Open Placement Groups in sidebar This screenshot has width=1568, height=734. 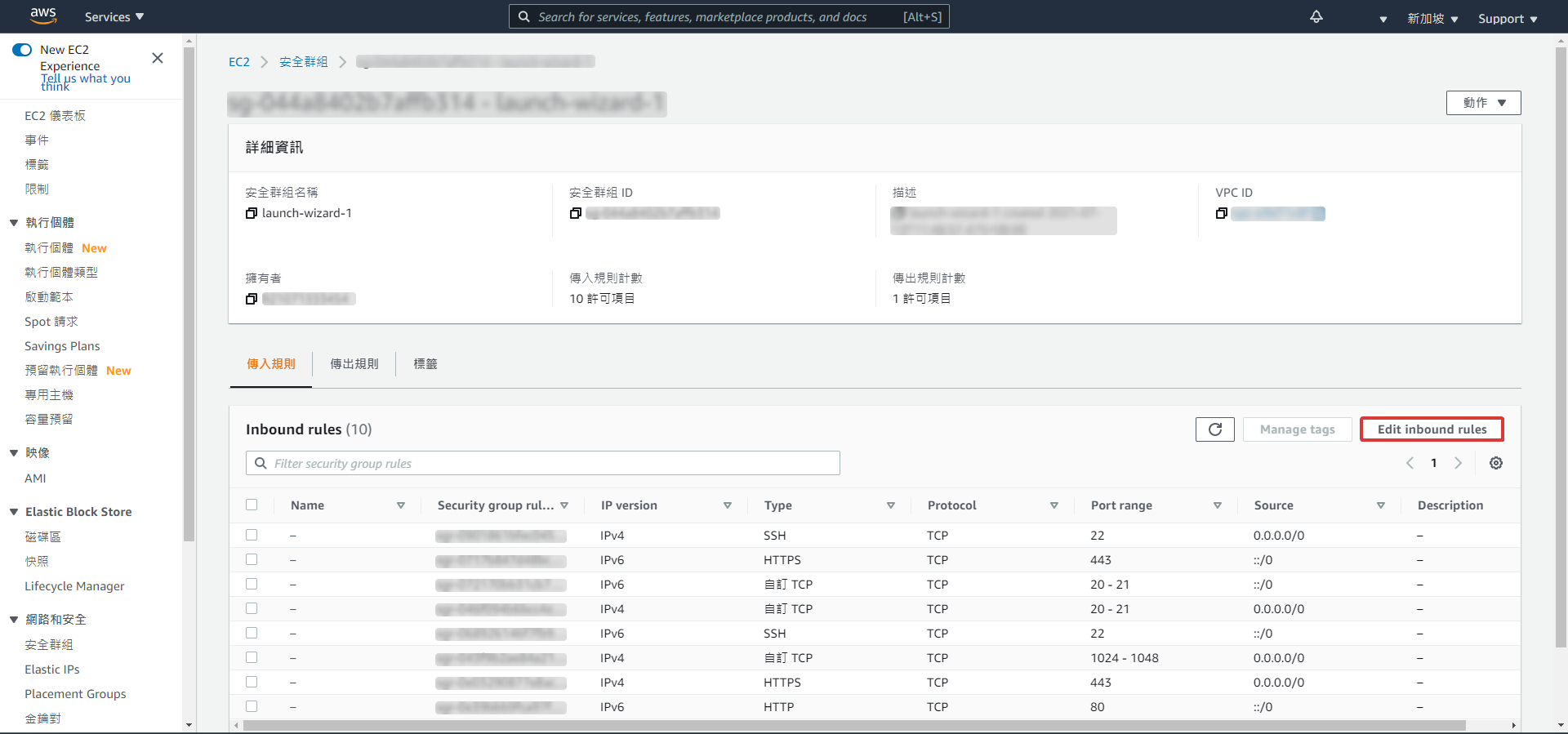pyautogui.click(x=75, y=694)
